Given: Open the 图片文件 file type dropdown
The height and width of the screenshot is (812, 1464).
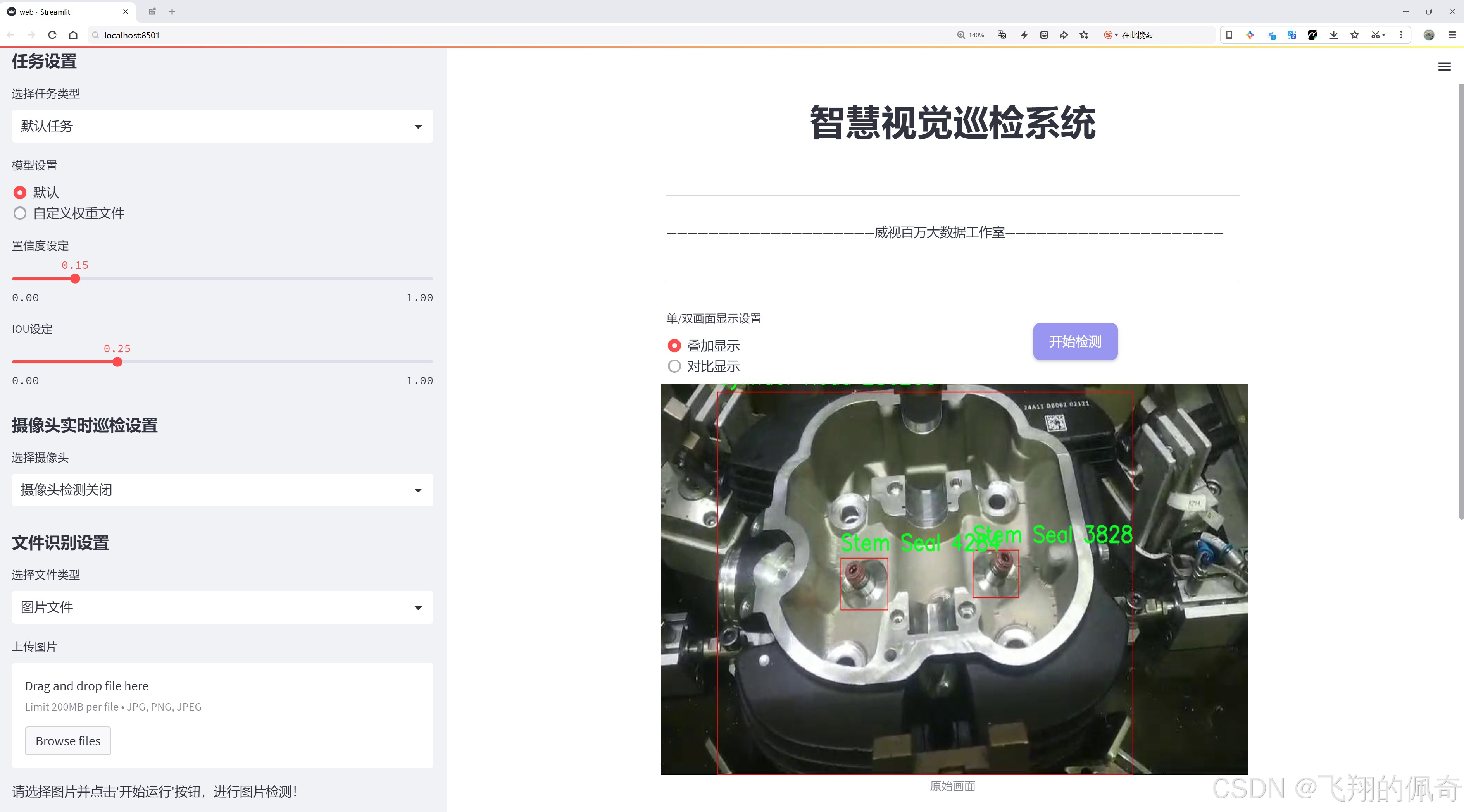Looking at the screenshot, I should click(x=222, y=607).
